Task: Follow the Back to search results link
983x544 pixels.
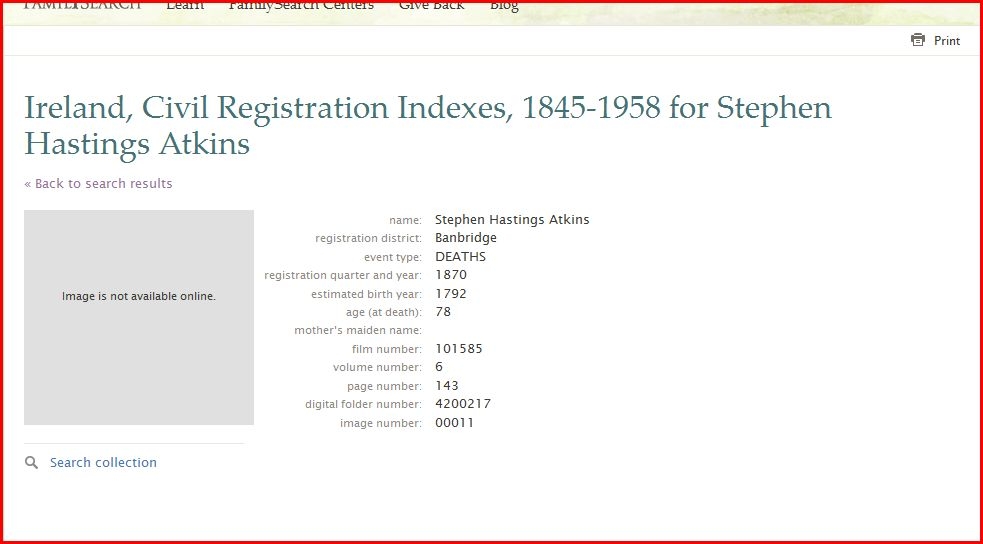Action: click(x=98, y=184)
